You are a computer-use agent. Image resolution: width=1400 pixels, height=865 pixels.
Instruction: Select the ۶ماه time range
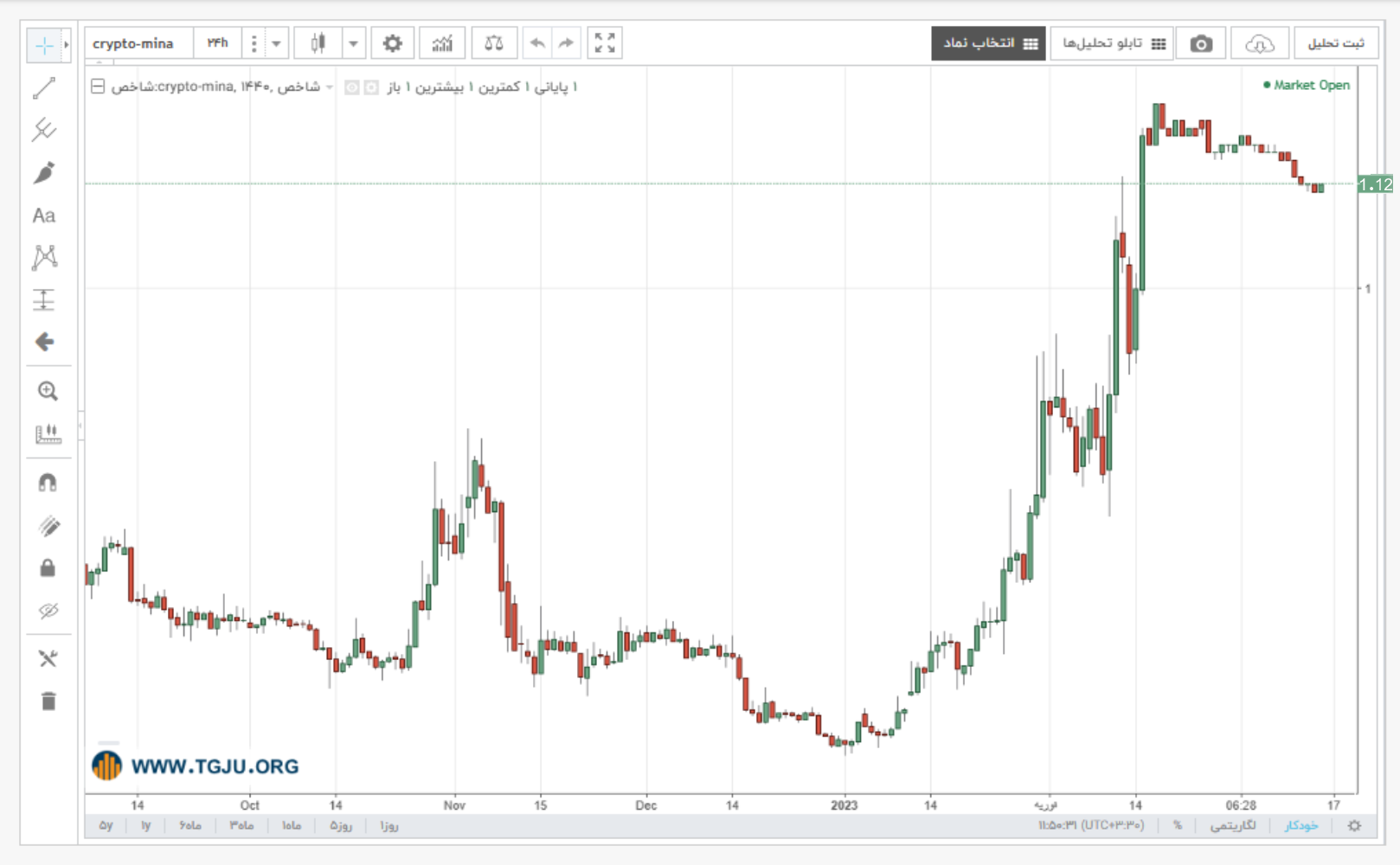coord(190,826)
